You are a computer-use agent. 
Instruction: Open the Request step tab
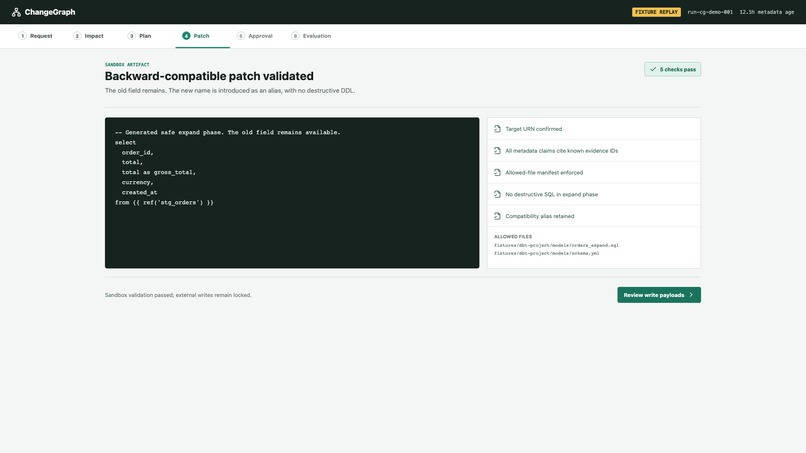click(x=35, y=36)
